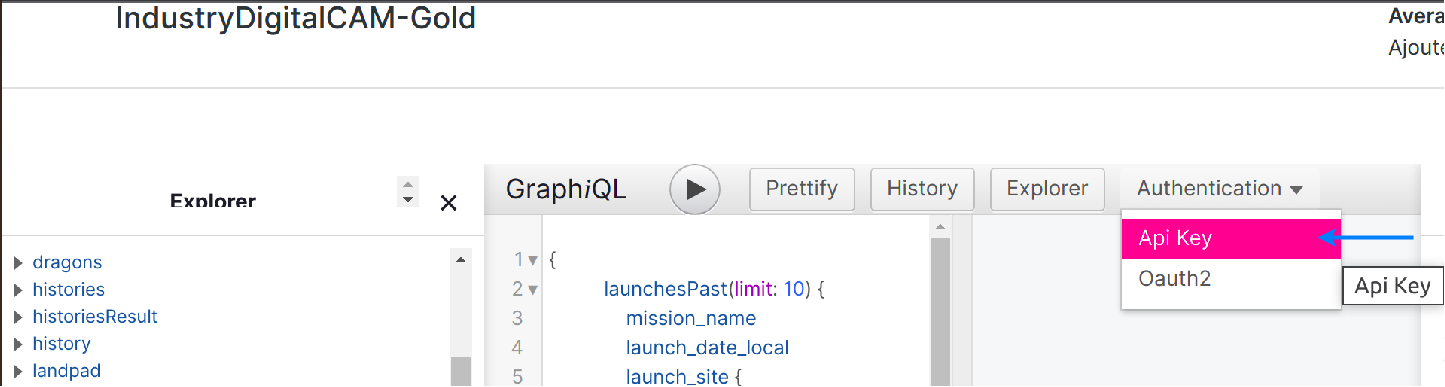Click launch_date_local field in query
This screenshot has width=1445, height=387.
(x=708, y=348)
